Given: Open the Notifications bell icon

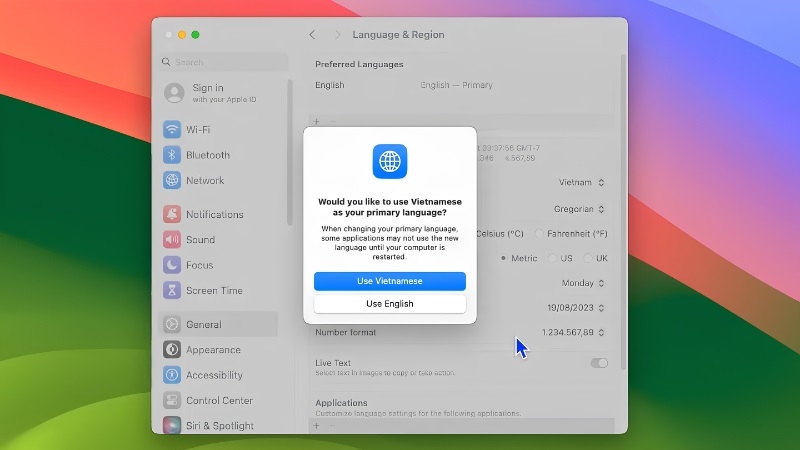Looking at the screenshot, I should pyautogui.click(x=172, y=214).
